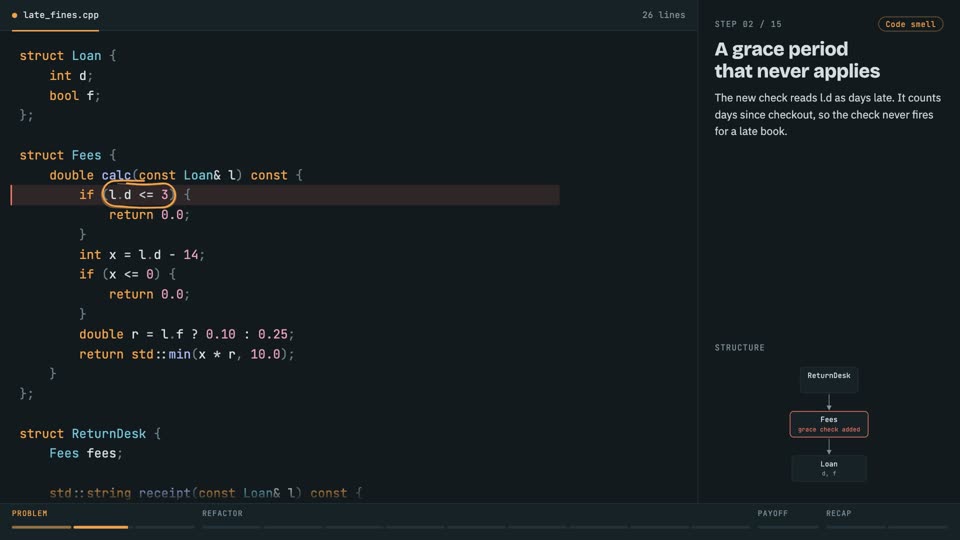Click the active orange step-two progress segment
The height and width of the screenshot is (540, 960).
[101, 527]
